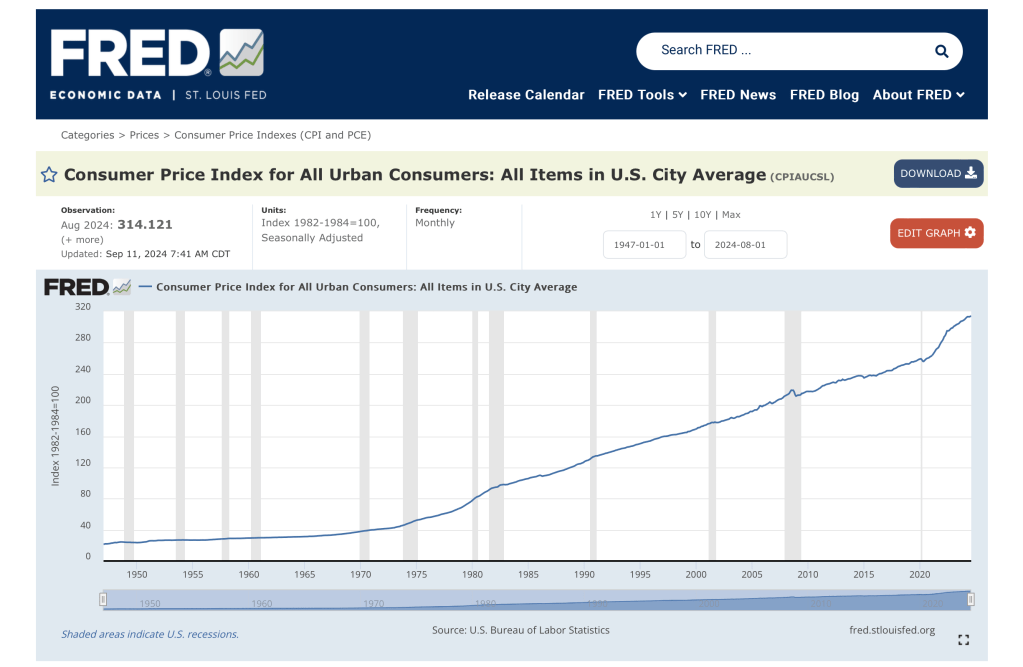Open the Release Calendar page
Image resolution: width=1023 pixels, height=667 pixels.
point(526,95)
